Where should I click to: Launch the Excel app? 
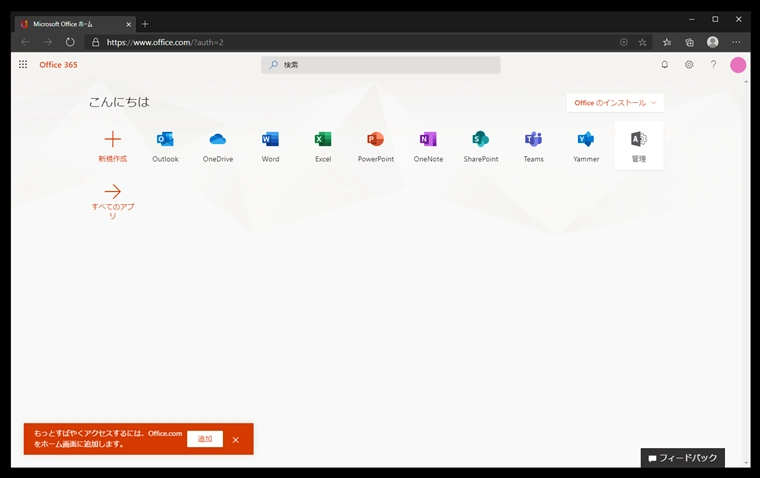(323, 145)
